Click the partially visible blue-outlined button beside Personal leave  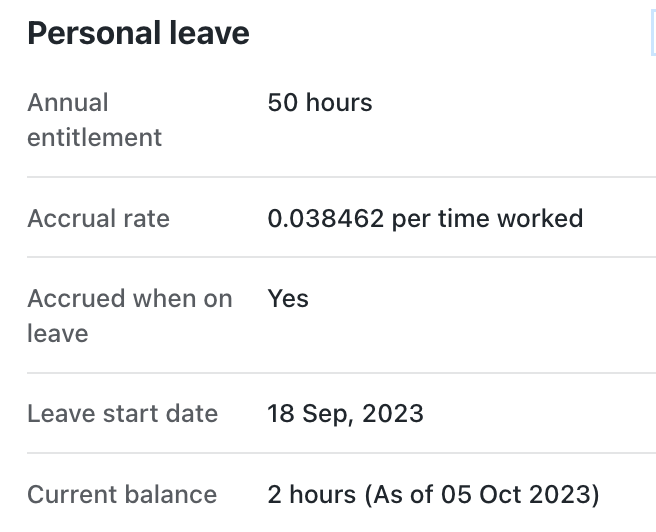(x=653, y=33)
